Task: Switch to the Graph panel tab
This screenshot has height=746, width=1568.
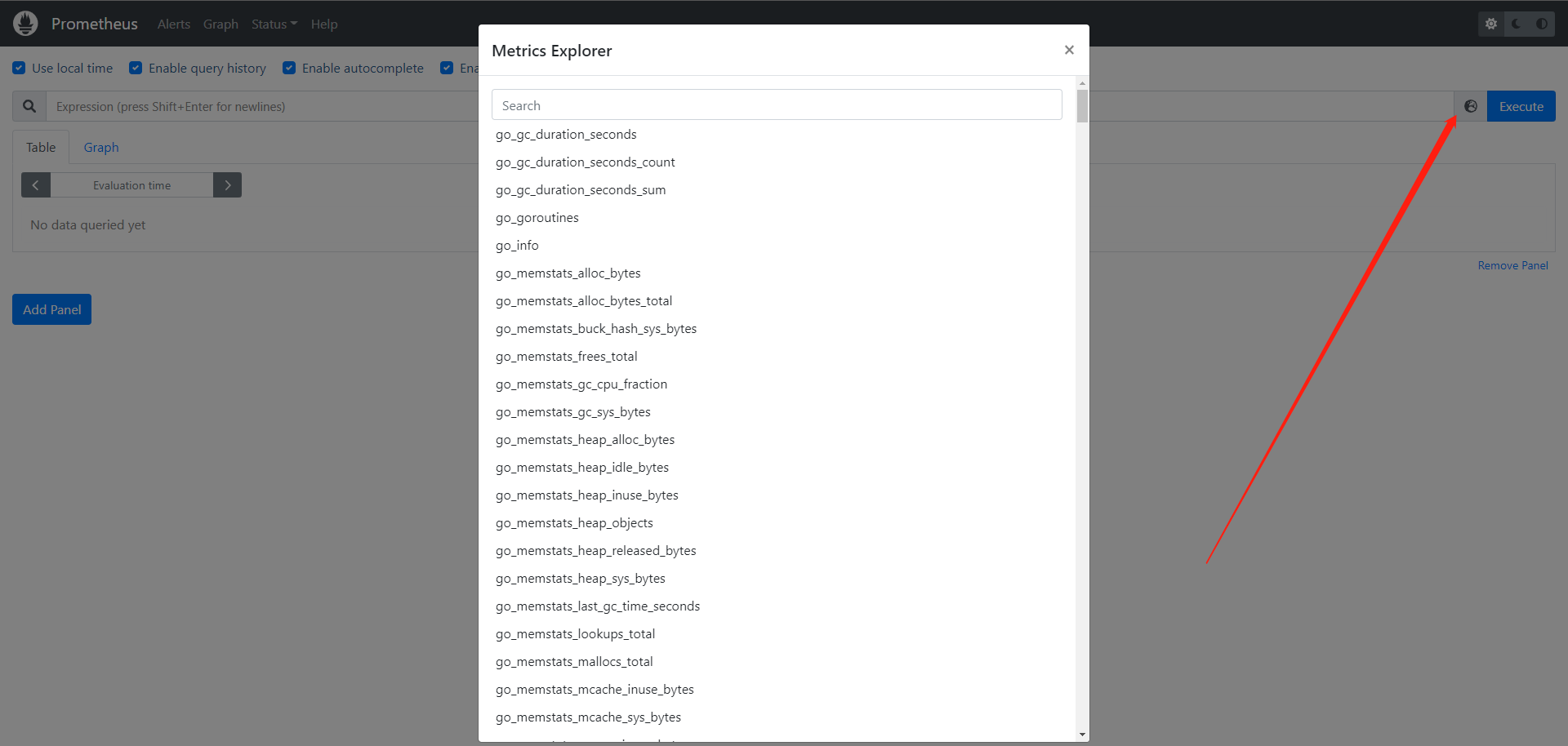Action: [101, 147]
